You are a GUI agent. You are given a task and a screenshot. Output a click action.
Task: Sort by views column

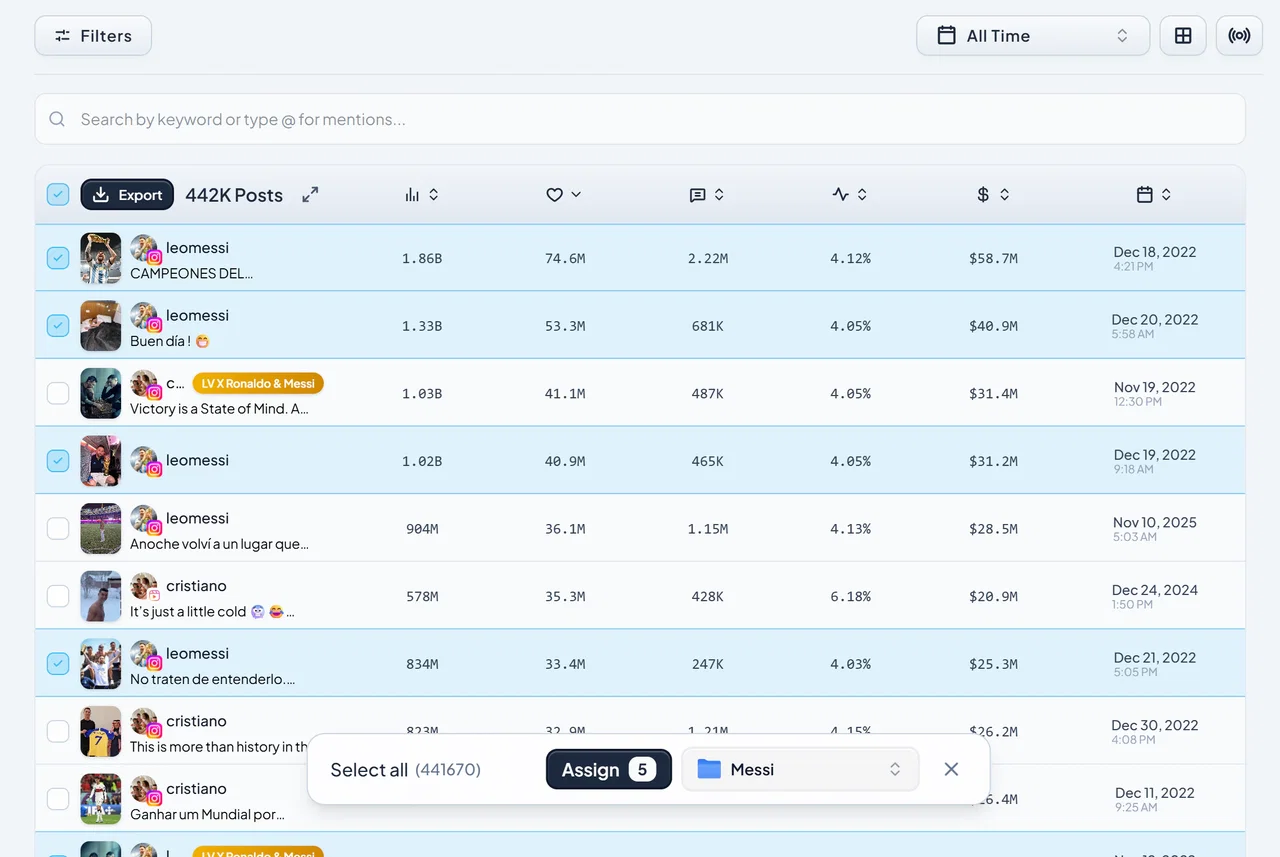(x=422, y=195)
